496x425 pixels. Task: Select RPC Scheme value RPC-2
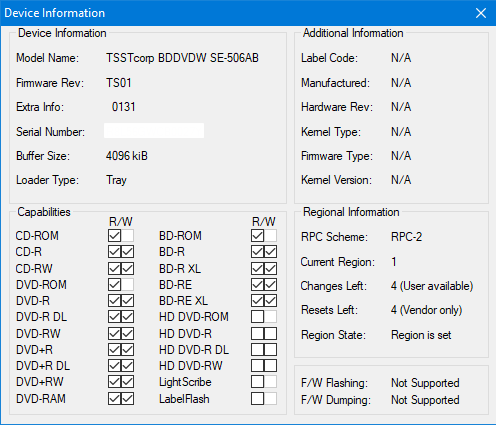pyautogui.click(x=407, y=237)
